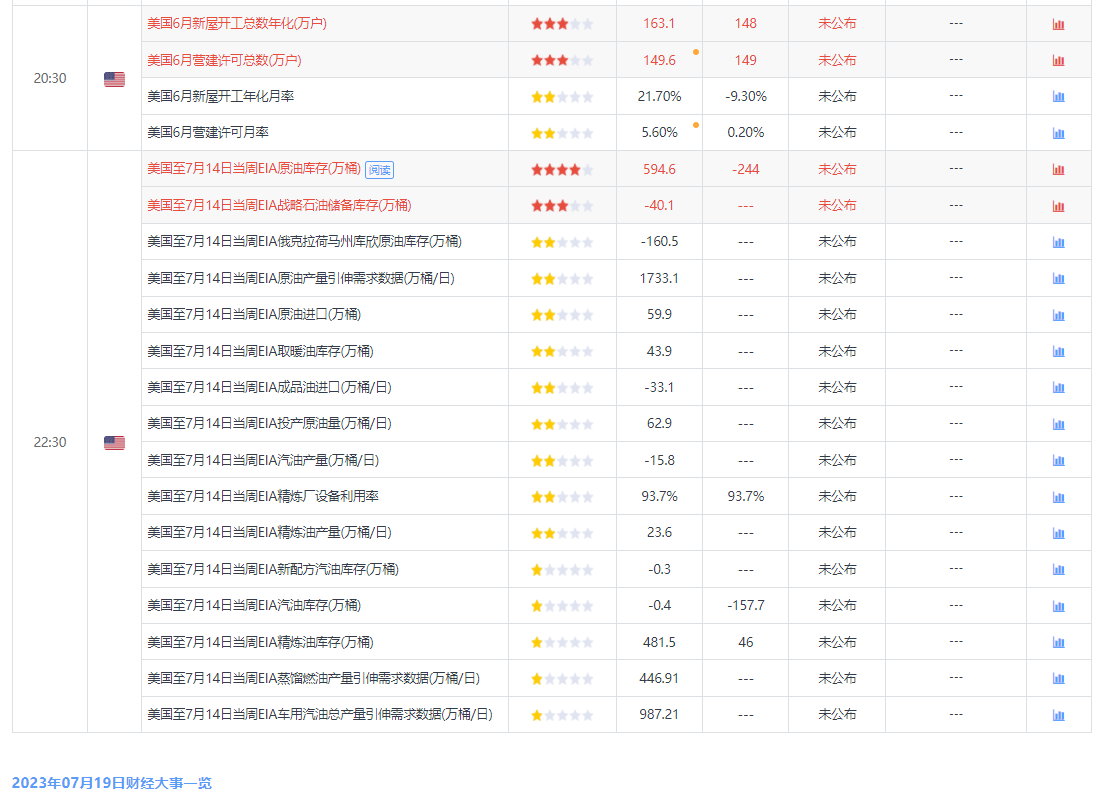Select the EIA精炼厂设备利用率 indicator name
1098x803 pixels.
point(263,496)
